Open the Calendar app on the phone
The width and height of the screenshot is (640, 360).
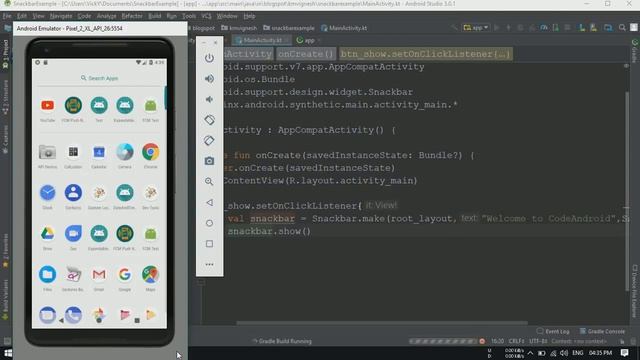click(99, 152)
